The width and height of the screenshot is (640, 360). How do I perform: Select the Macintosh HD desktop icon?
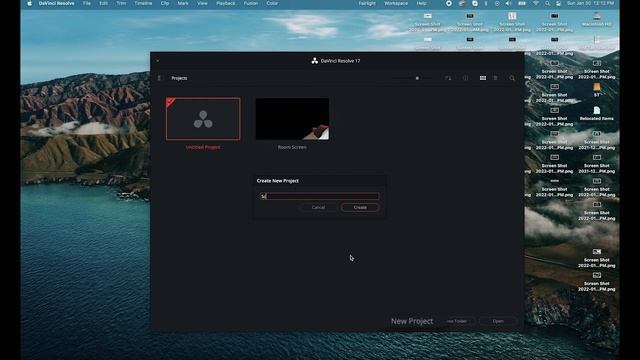pyautogui.click(x=597, y=19)
